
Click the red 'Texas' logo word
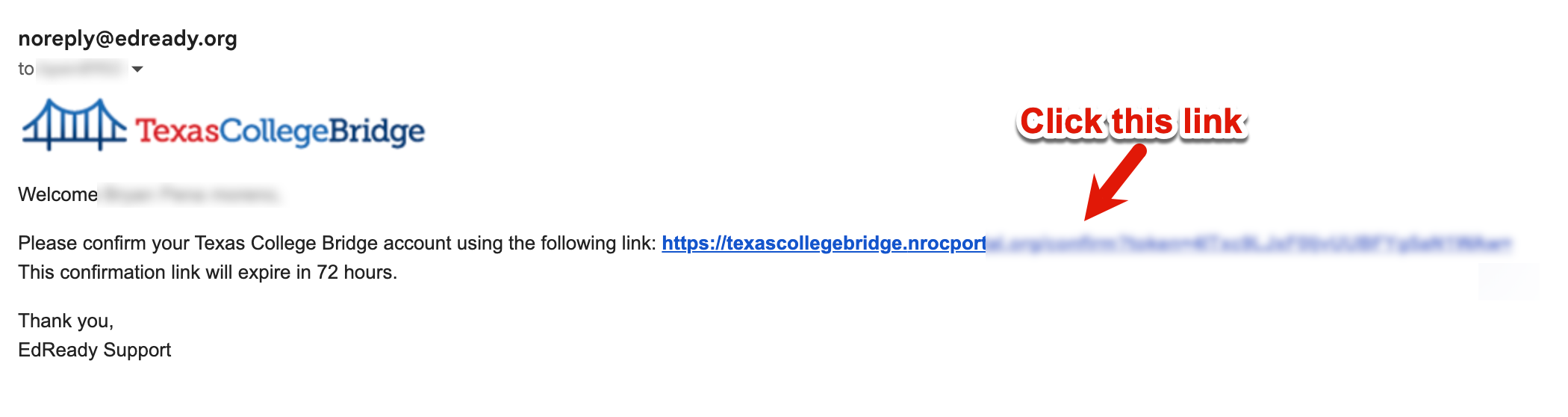pos(176,132)
